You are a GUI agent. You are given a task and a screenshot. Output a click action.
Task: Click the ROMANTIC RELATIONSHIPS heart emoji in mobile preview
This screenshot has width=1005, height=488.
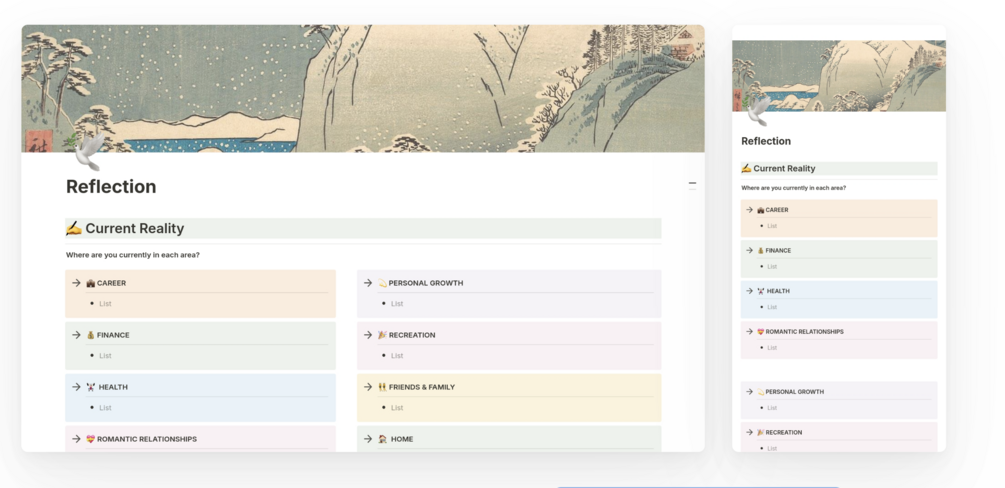pyautogui.click(x=761, y=332)
